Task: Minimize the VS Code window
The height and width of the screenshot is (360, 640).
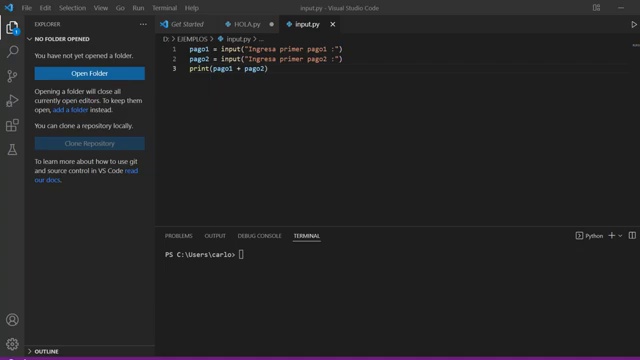Action: (x=621, y=8)
